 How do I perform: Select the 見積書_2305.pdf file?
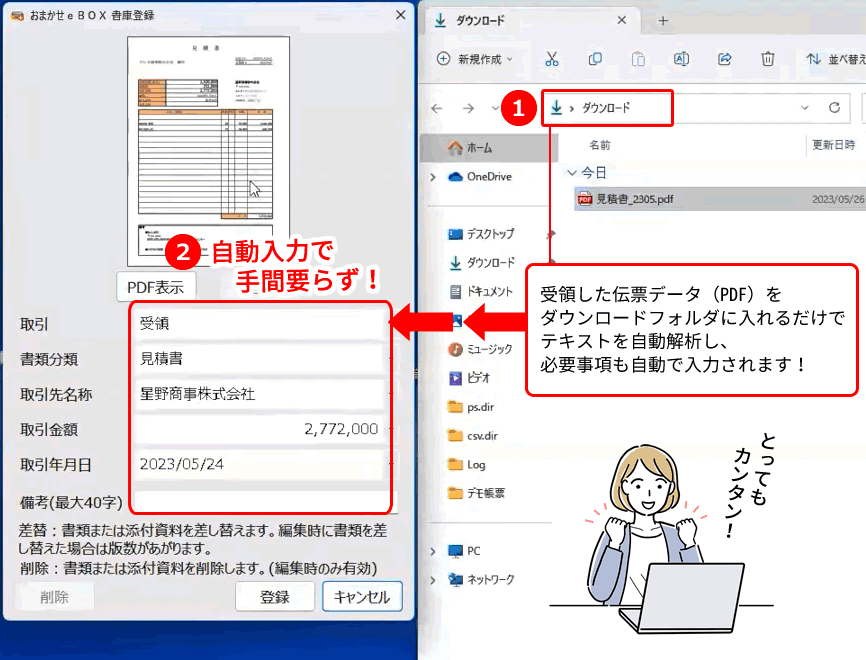click(634, 199)
